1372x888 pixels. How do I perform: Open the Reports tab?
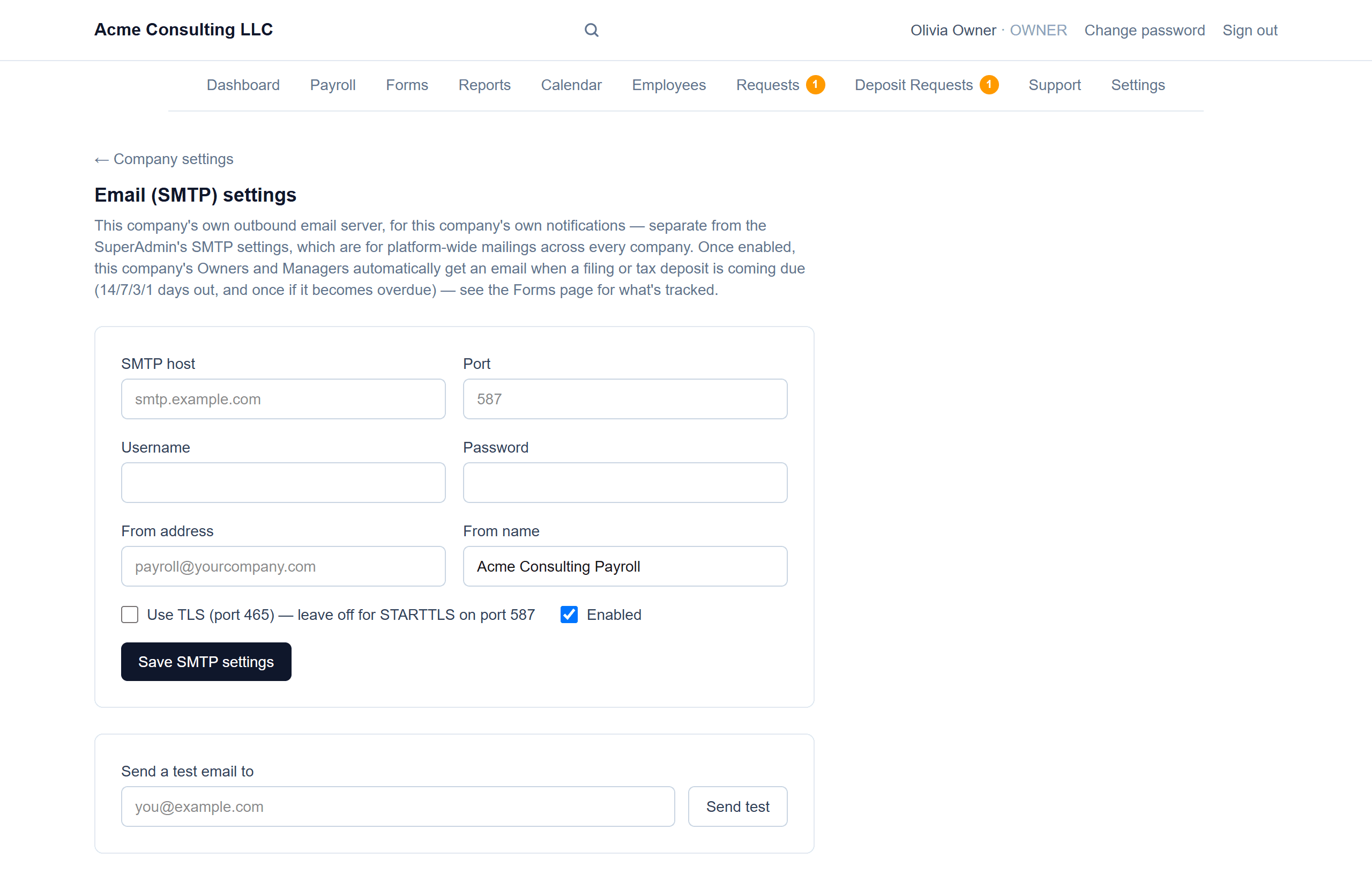[484, 85]
